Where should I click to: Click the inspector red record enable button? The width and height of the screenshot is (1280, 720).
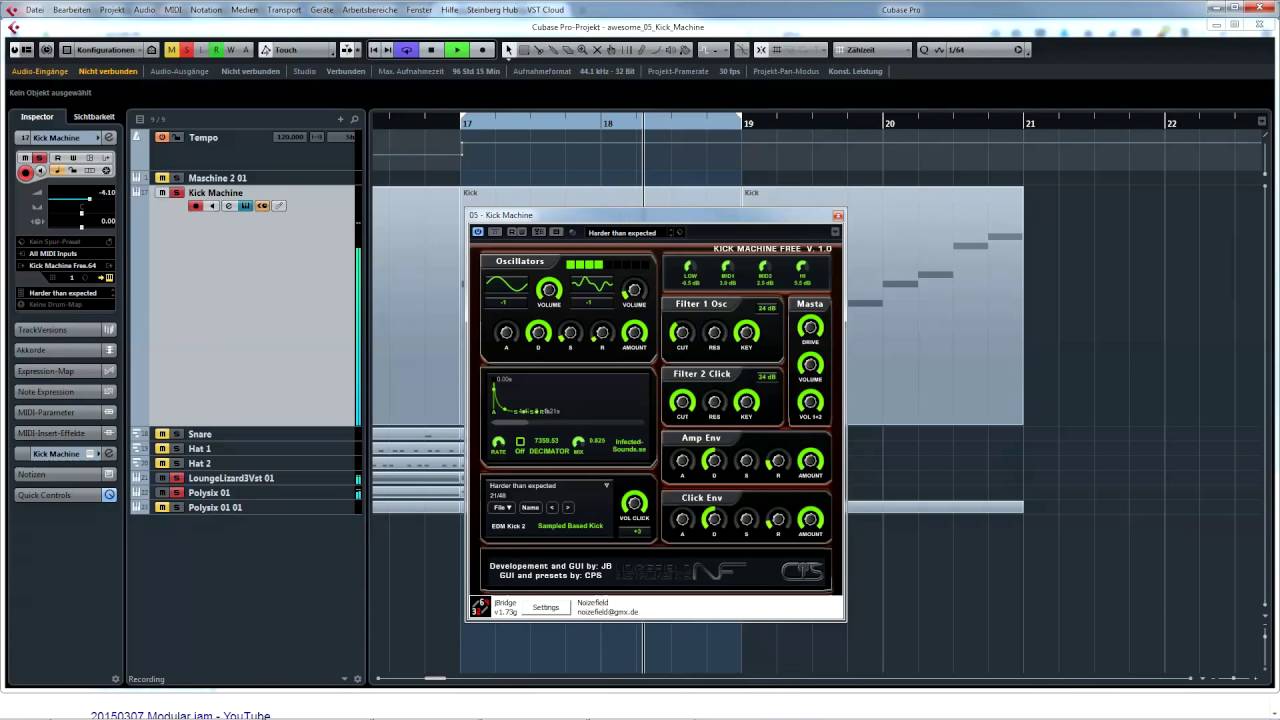(26, 173)
